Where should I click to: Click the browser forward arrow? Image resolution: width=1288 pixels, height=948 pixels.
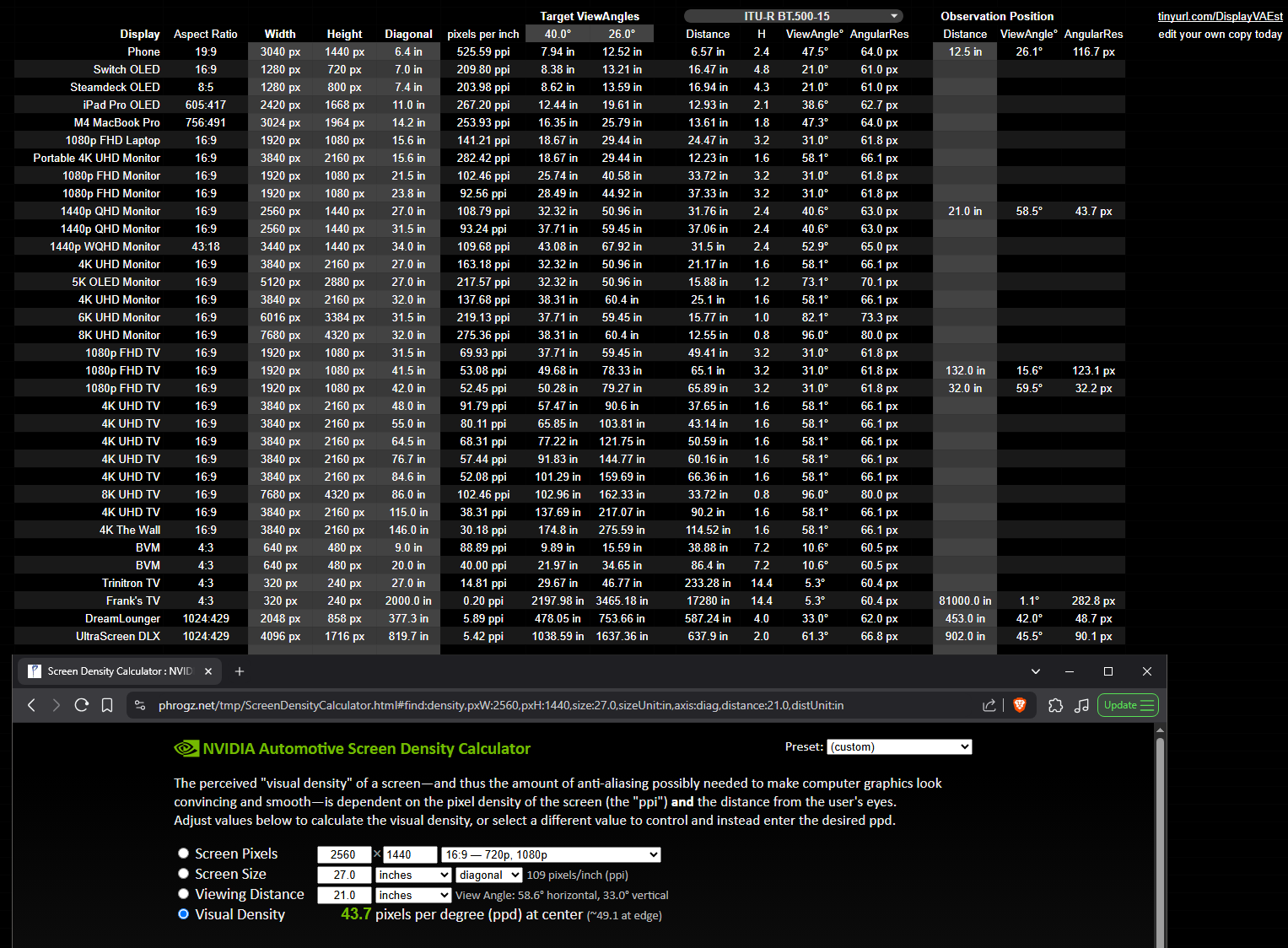pos(57,705)
